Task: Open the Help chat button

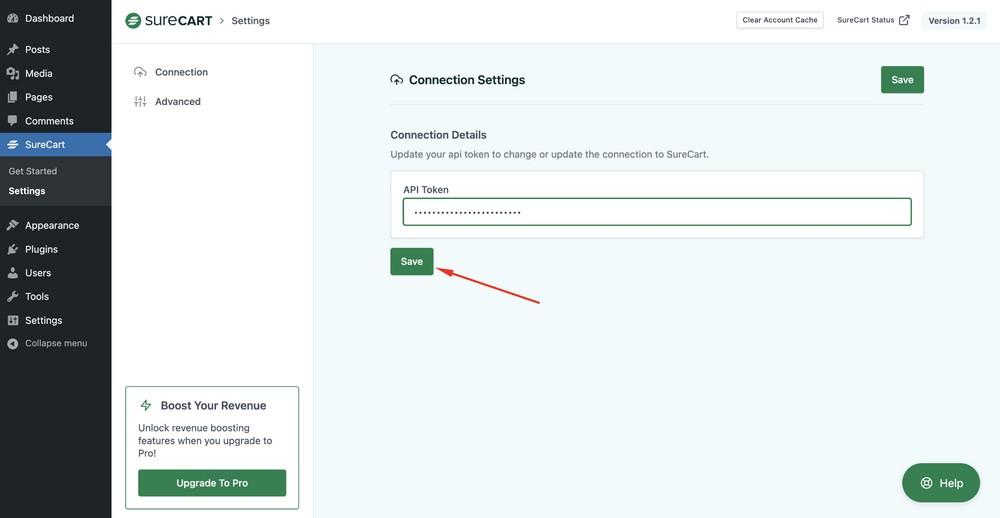Action: [941, 483]
